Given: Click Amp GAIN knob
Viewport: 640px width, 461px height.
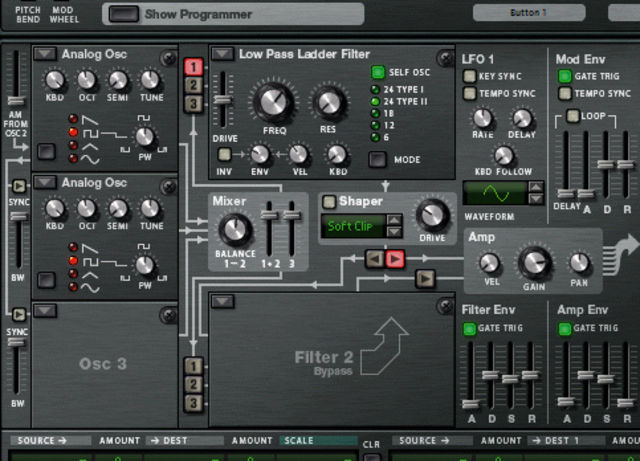Looking at the screenshot, I should tap(534, 263).
